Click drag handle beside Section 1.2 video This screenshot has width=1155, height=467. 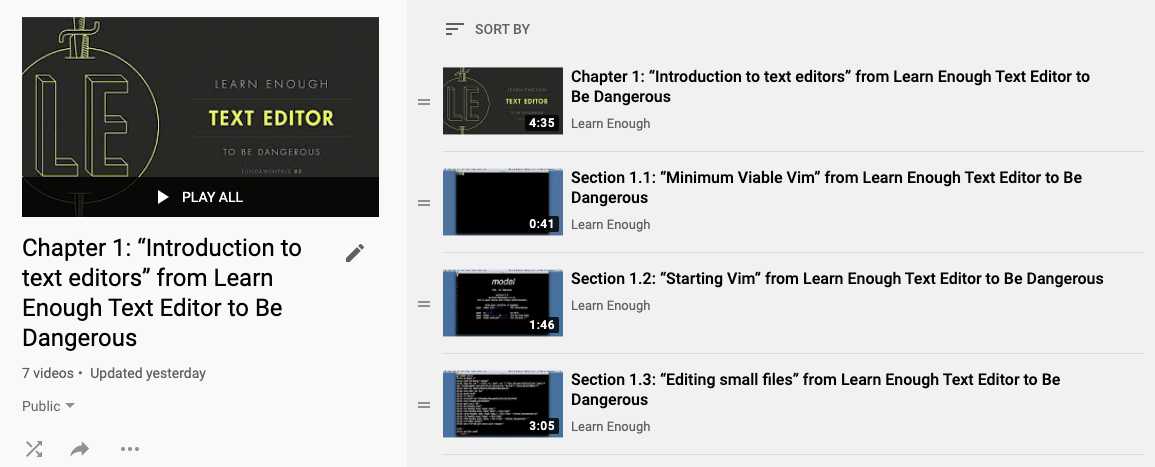[x=423, y=304]
